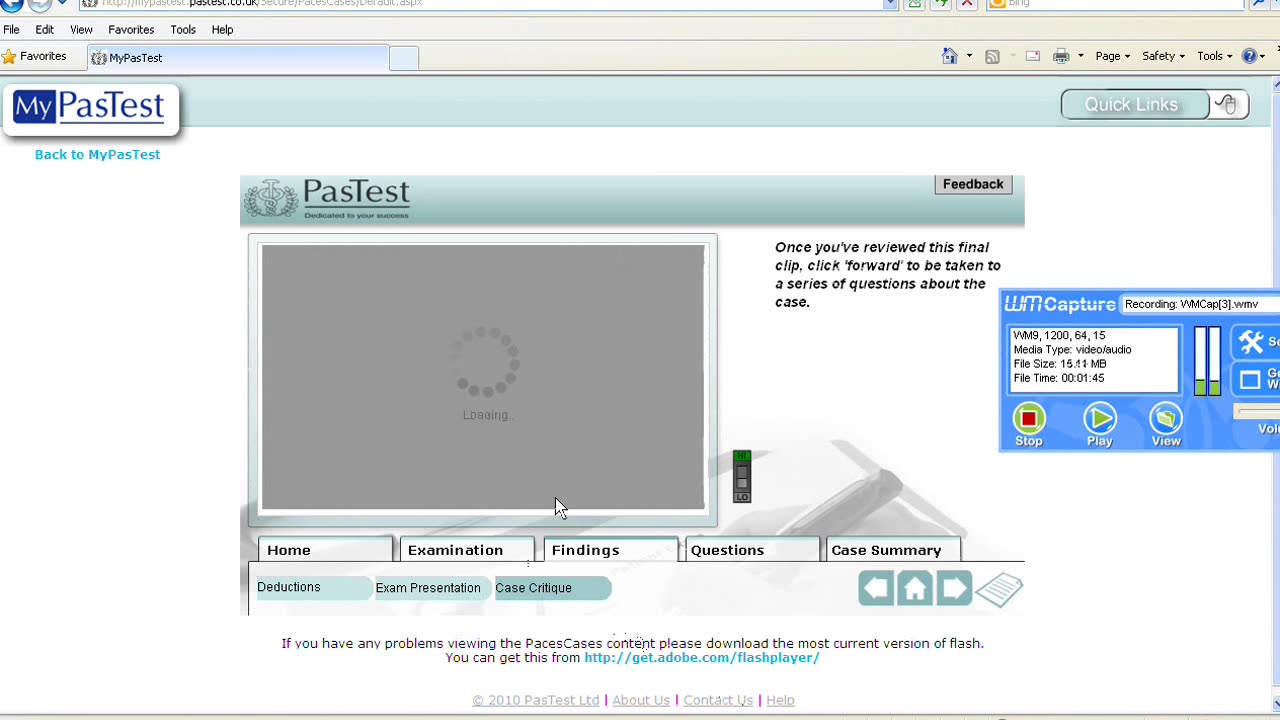1280x720 pixels.
Task: Open the browser Edit menu
Action: coord(45,30)
